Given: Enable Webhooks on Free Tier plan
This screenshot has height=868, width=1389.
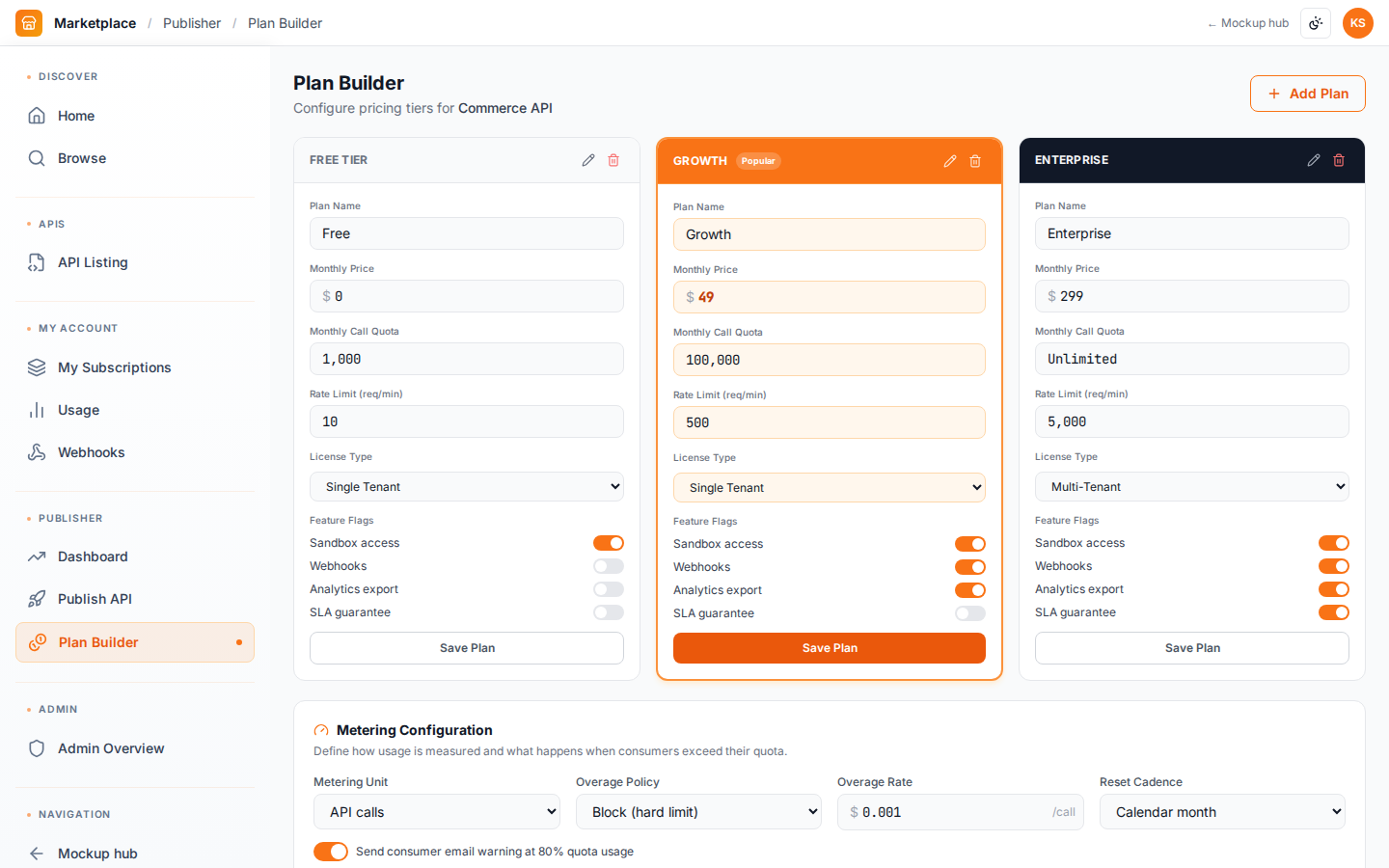Looking at the screenshot, I should (609, 566).
